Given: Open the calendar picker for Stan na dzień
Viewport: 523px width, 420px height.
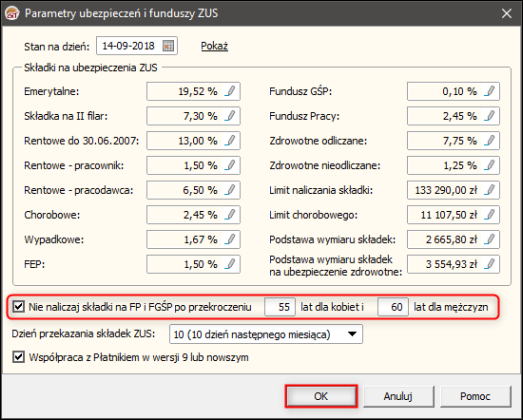Looking at the screenshot, I should (x=168, y=46).
